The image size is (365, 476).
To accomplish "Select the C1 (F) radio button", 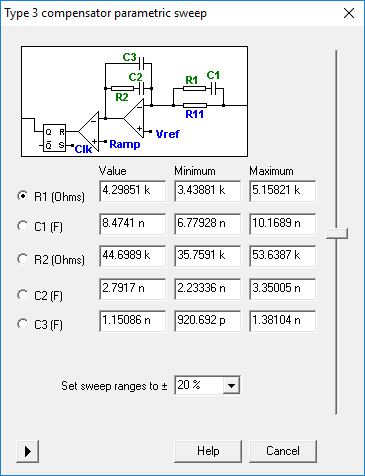I will click(x=40, y=227).
